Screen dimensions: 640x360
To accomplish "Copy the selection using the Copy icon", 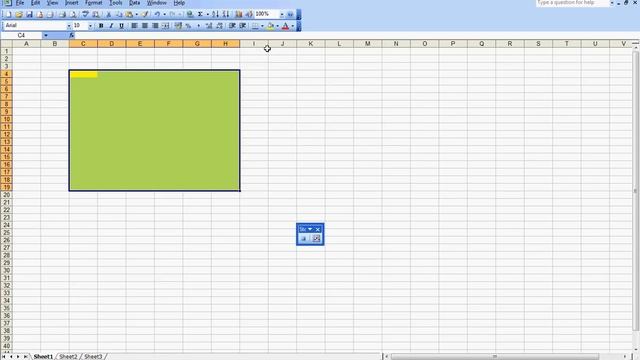I will point(119,14).
